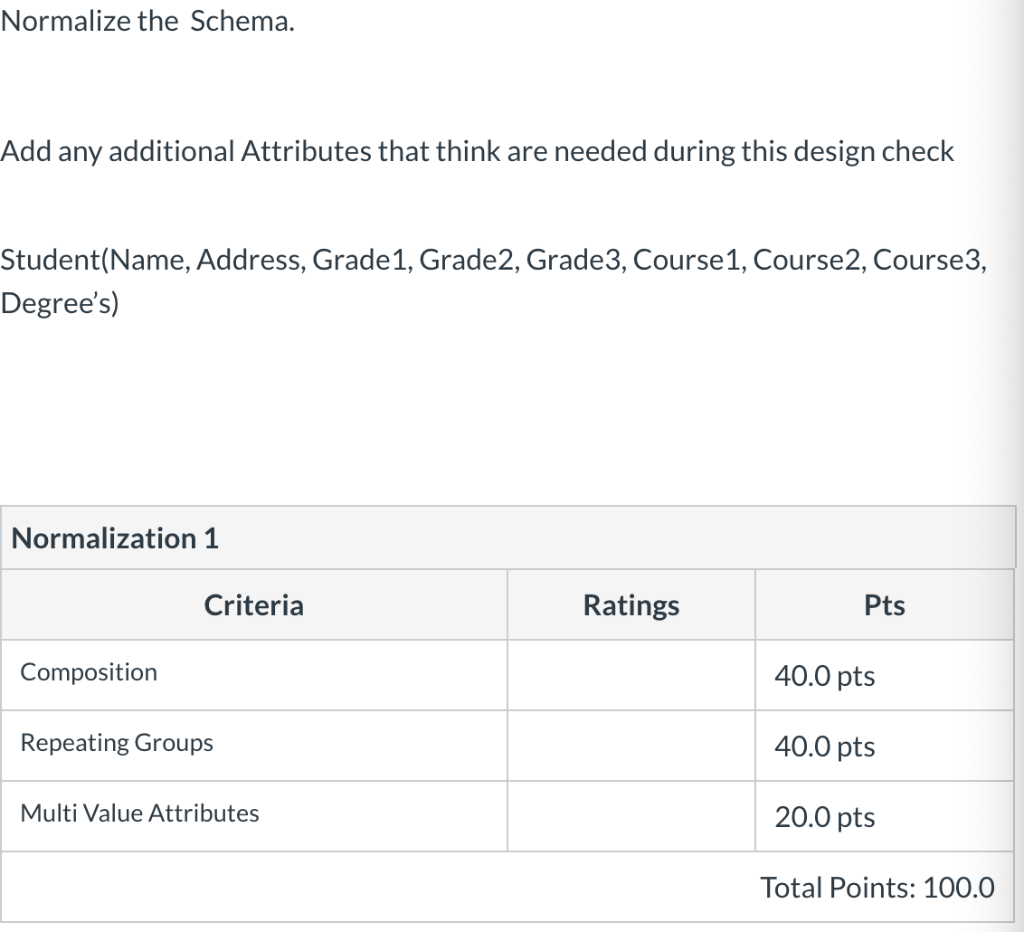This screenshot has width=1024, height=932.
Task: Click the Ratings cell for Multi Value Attributes
Action: coord(630,816)
